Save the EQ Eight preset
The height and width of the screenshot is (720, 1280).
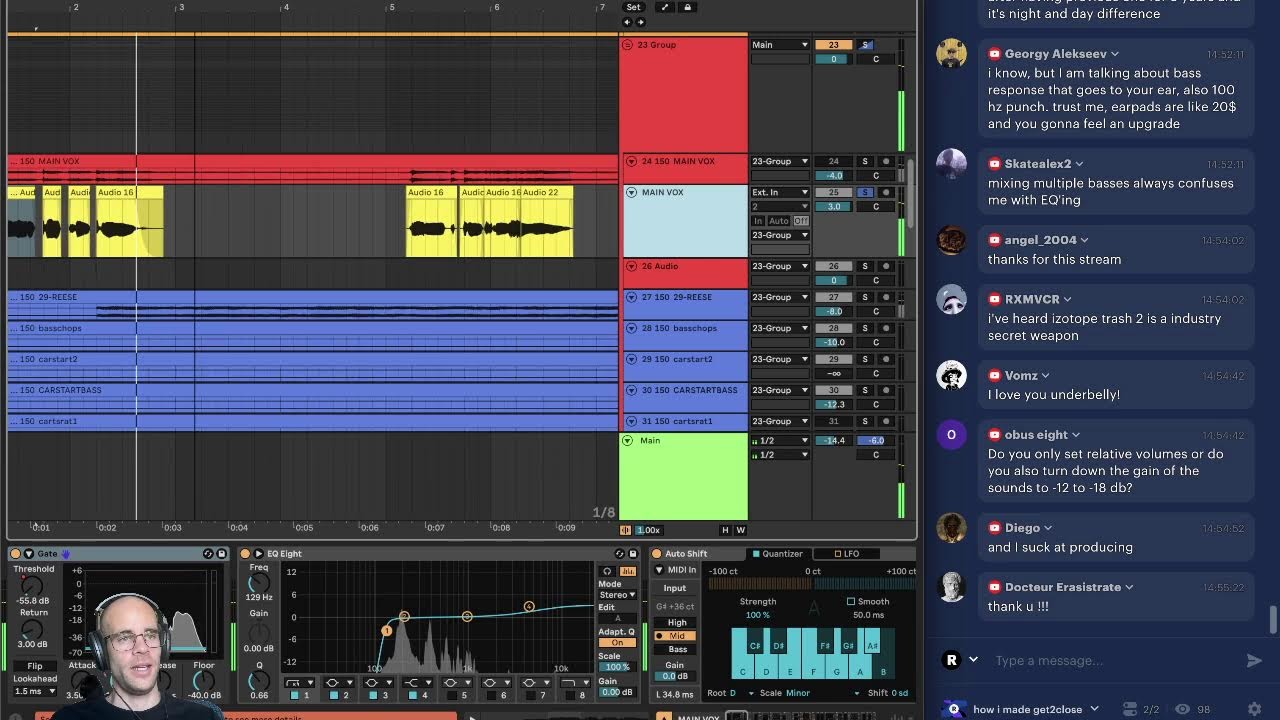tap(633, 554)
